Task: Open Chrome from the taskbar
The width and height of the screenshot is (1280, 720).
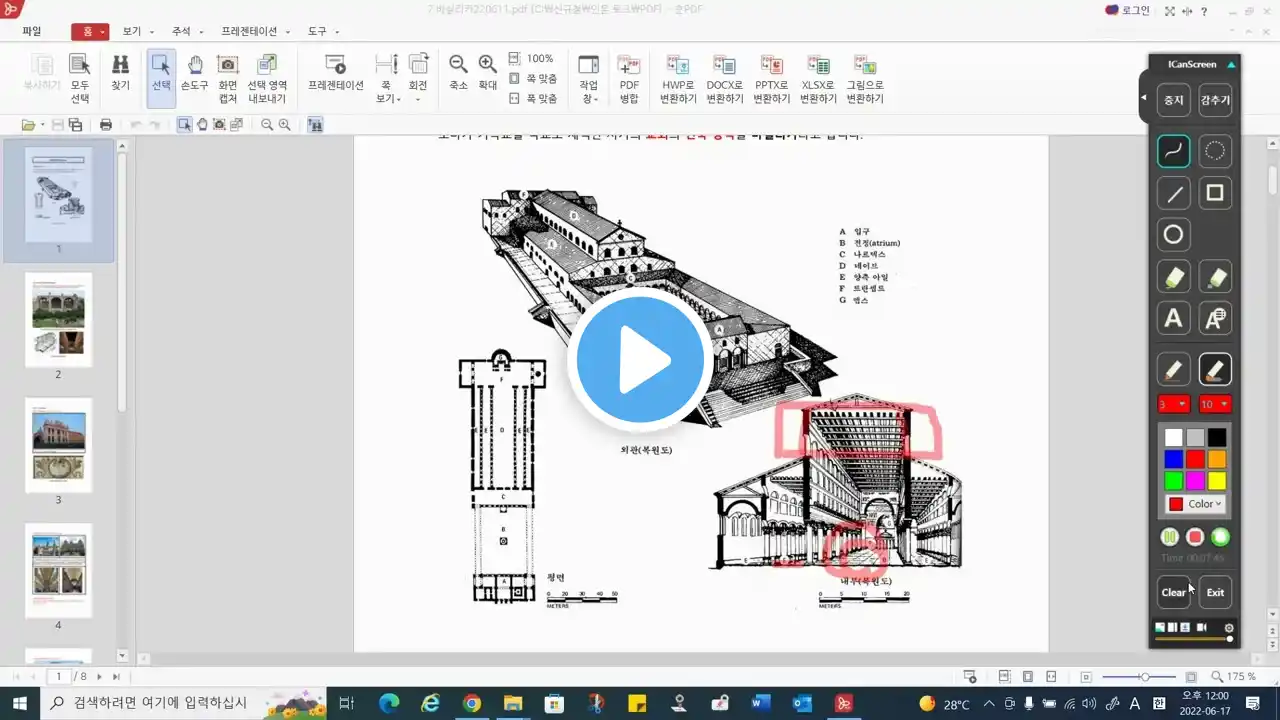Action: click(x=472, y=704)
